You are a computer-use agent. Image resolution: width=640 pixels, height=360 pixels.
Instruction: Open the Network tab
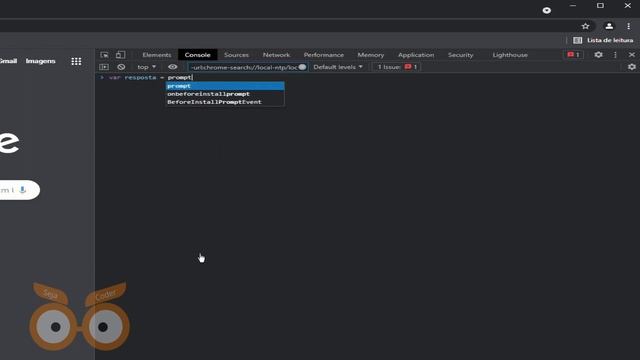point(276,55)
